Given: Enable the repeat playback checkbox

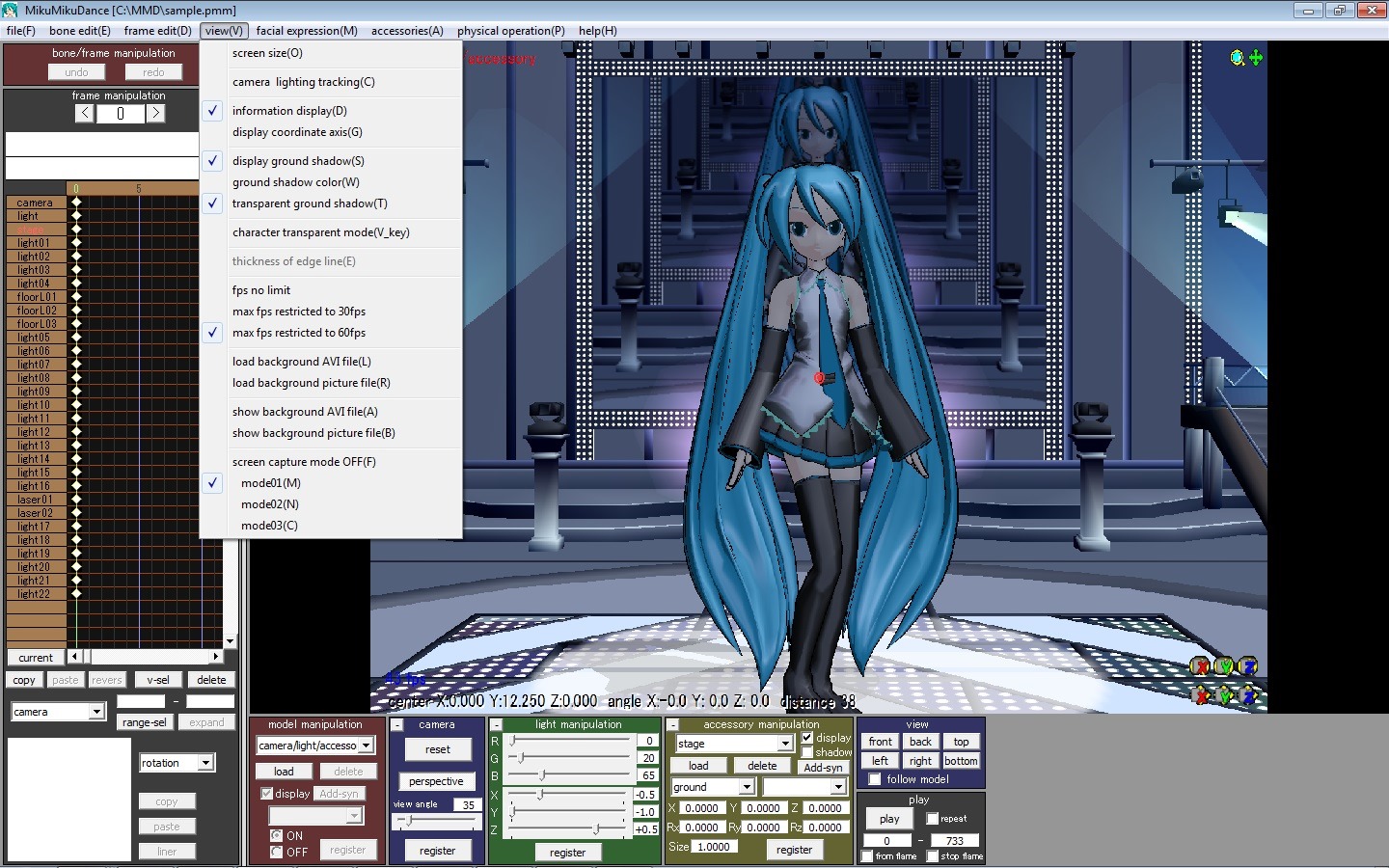Looking at the screenshot, I should tap(932, 819).
